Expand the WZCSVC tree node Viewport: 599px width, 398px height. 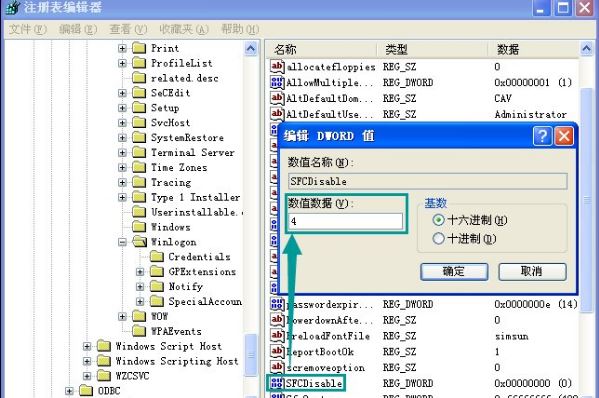point(87,376)
